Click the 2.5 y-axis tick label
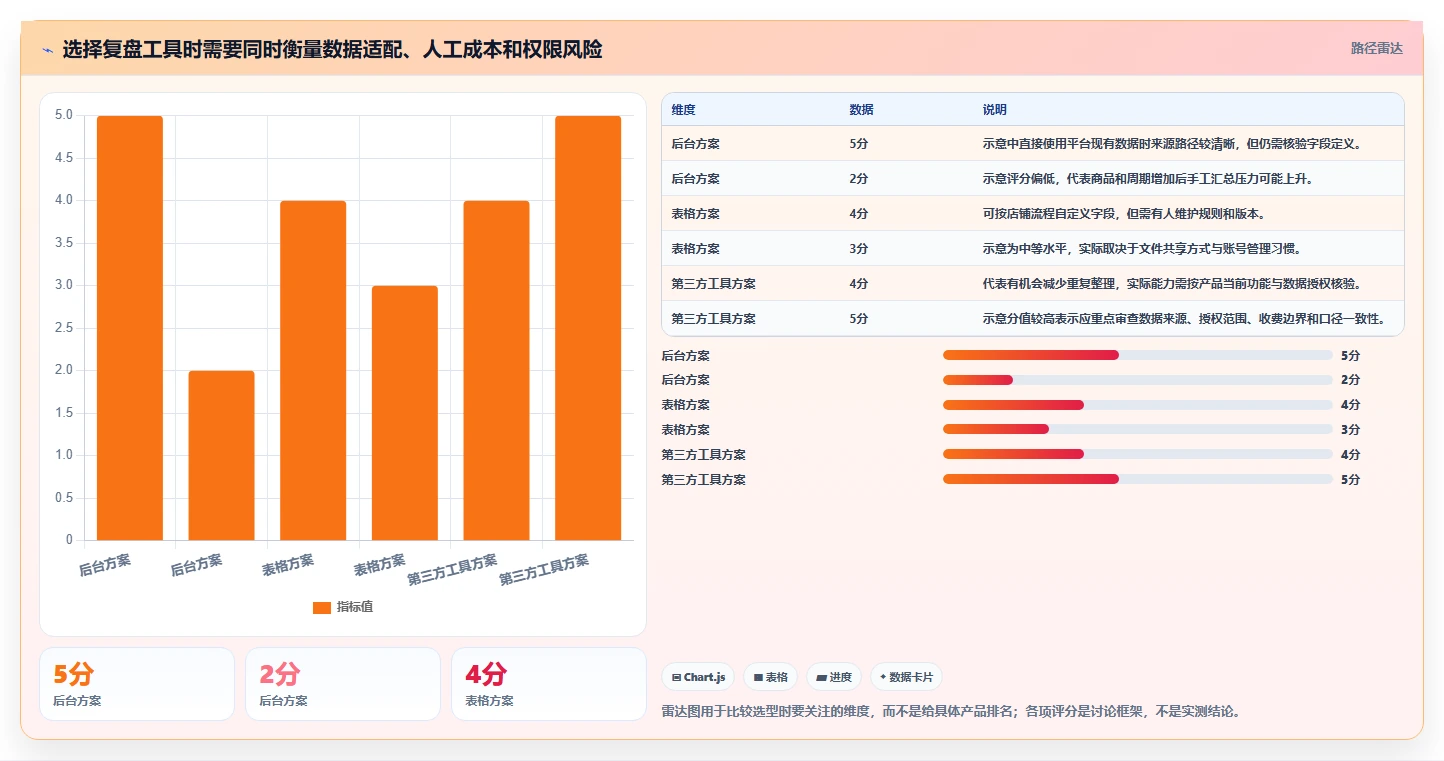Image resolution: width=1444 pixels, height=761 pixels. 63,328
